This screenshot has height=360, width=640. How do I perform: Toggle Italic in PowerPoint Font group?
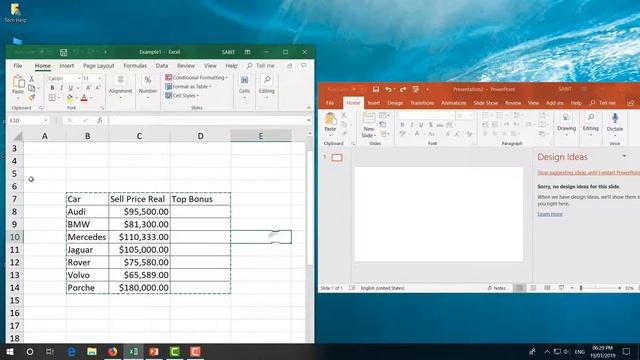pos(412,124)
